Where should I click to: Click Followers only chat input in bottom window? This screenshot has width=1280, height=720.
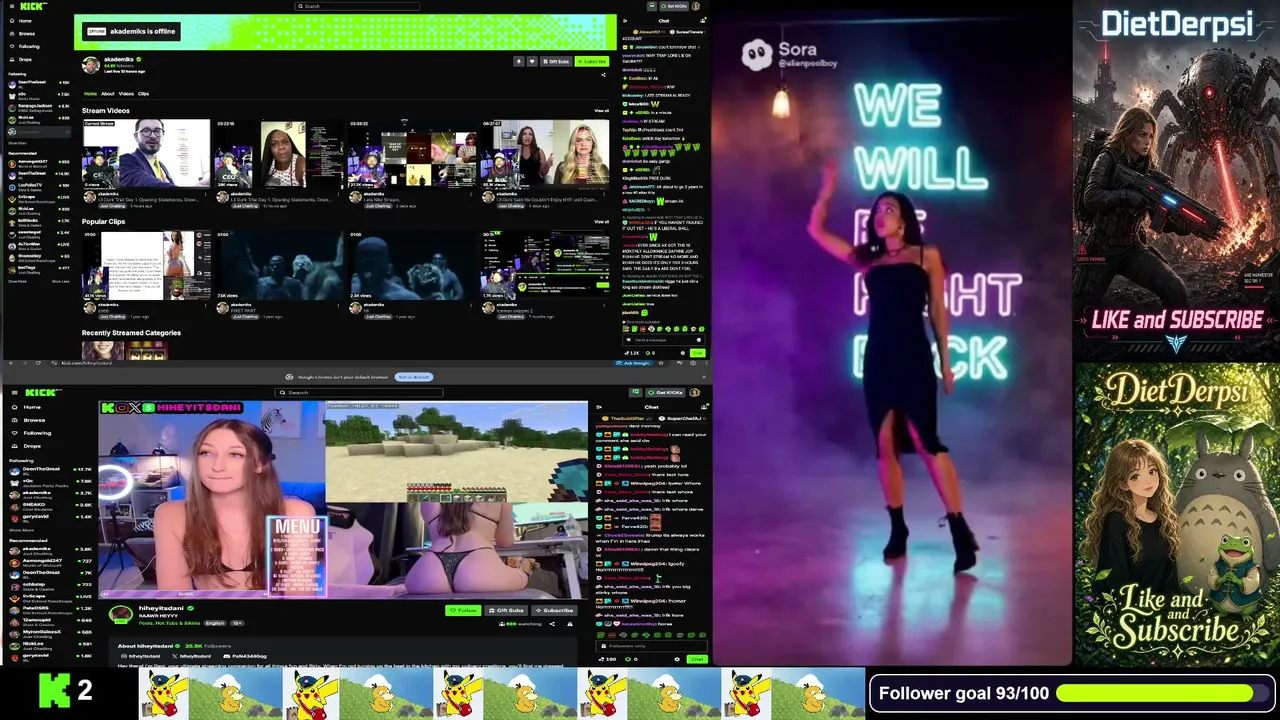click(650, 646)
